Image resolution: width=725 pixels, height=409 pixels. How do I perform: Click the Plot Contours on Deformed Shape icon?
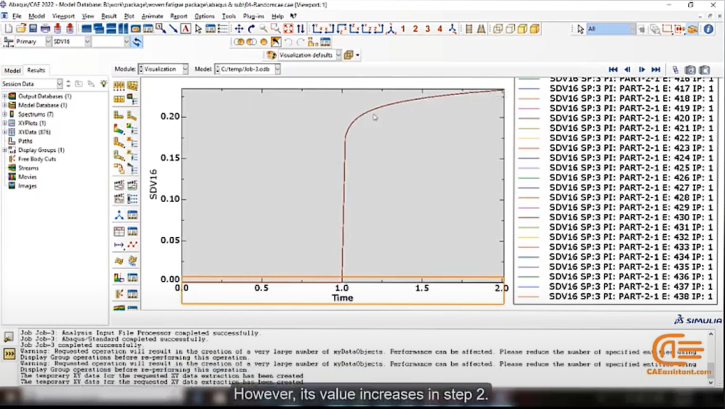tap(119, 129)
